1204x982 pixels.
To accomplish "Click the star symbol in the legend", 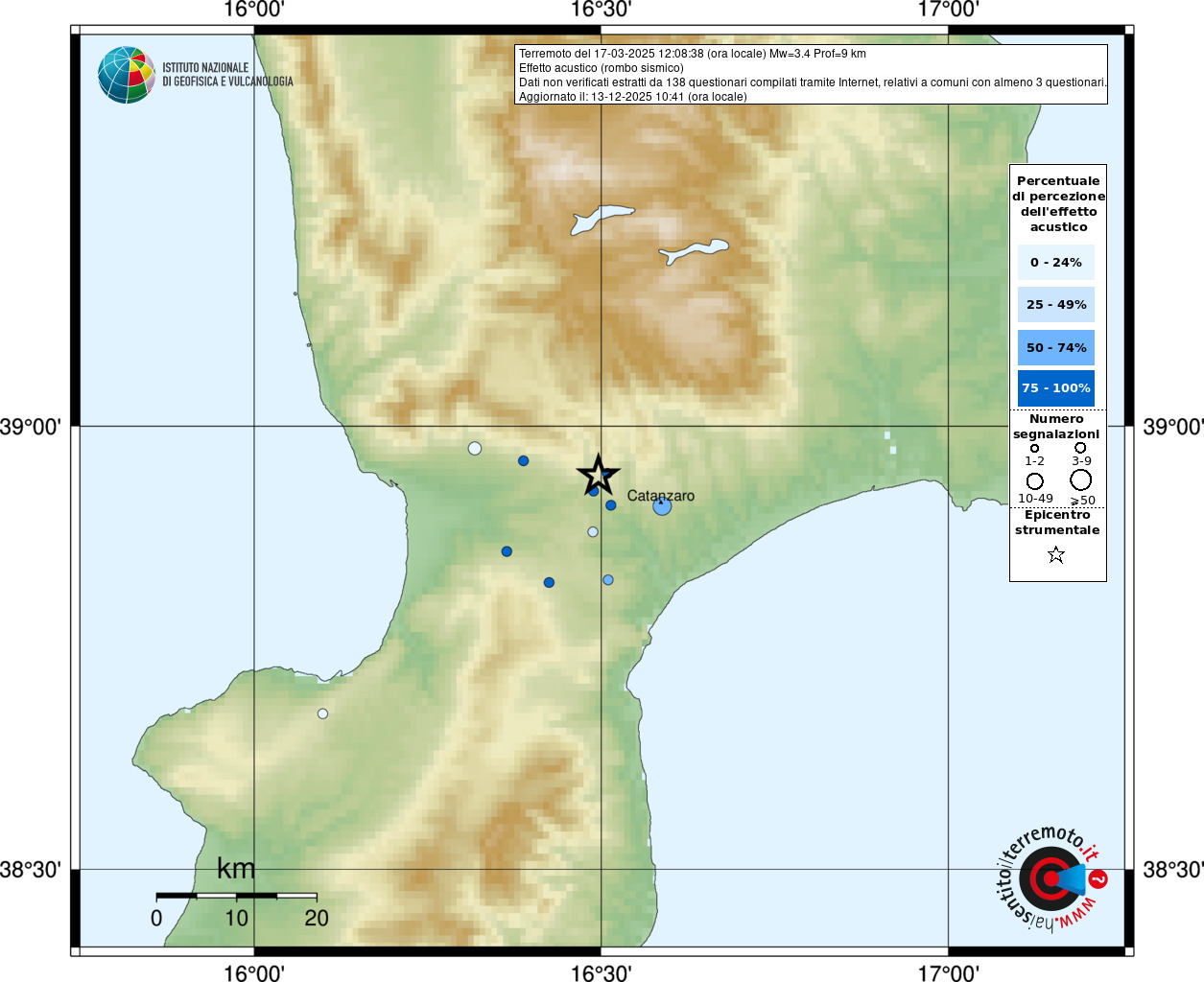I will [1056, 555].
